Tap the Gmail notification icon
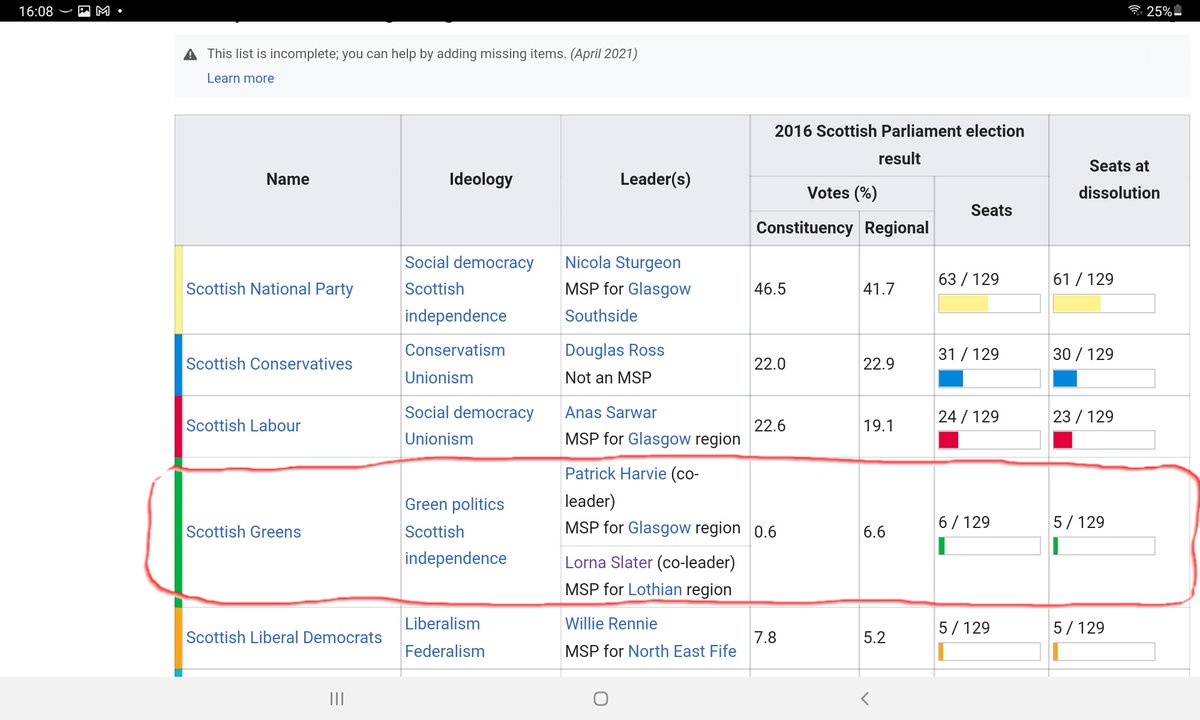The width and height of the screenshot is (1200, 720). (x=102, y=11)
